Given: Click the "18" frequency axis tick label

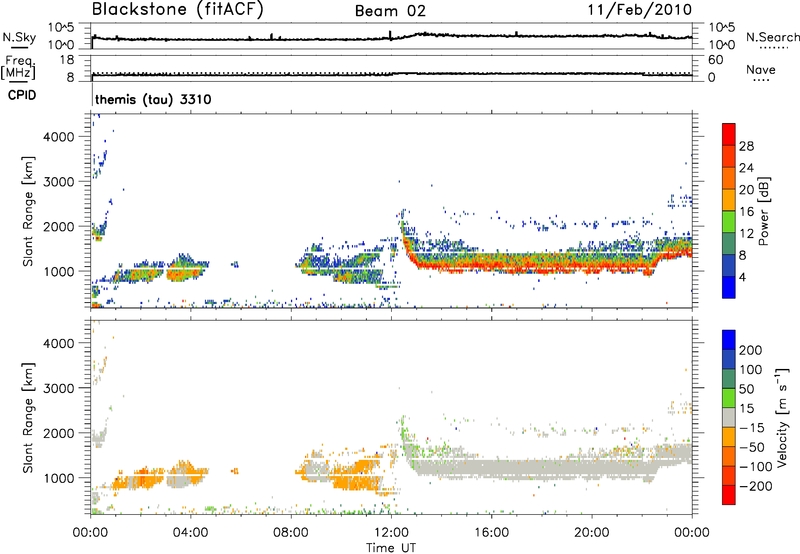Looking at the screenshot, I should click(x=67, y=60).
